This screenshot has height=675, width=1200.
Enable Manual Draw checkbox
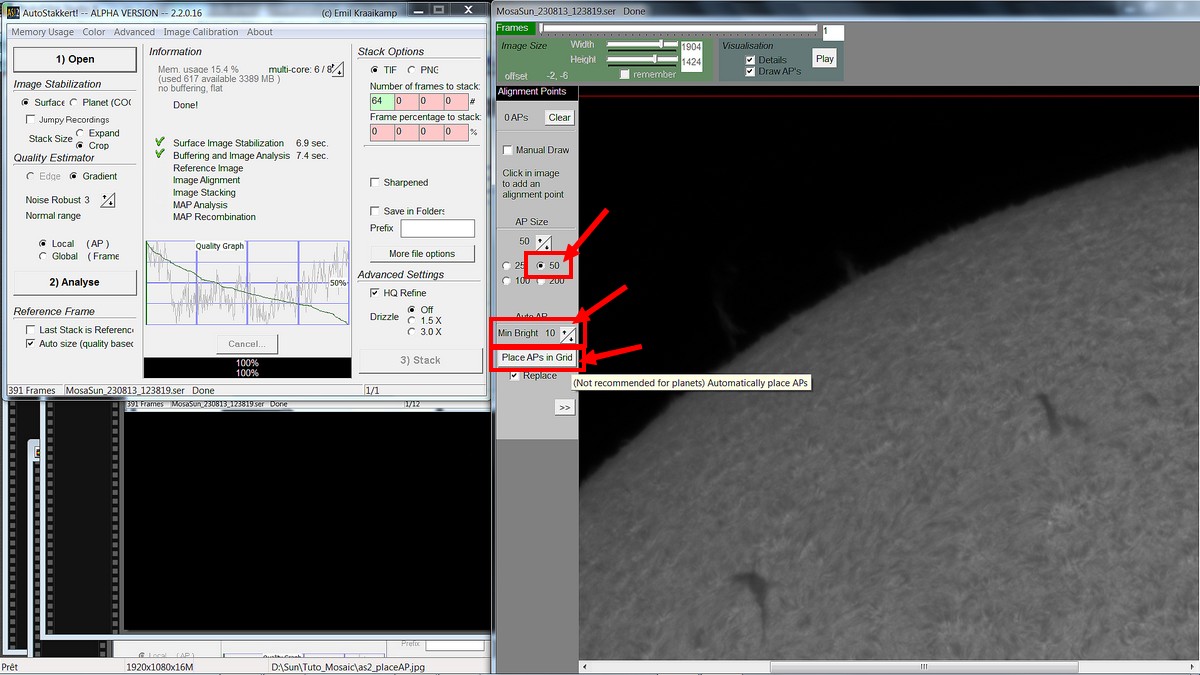(x=536, y=150)
